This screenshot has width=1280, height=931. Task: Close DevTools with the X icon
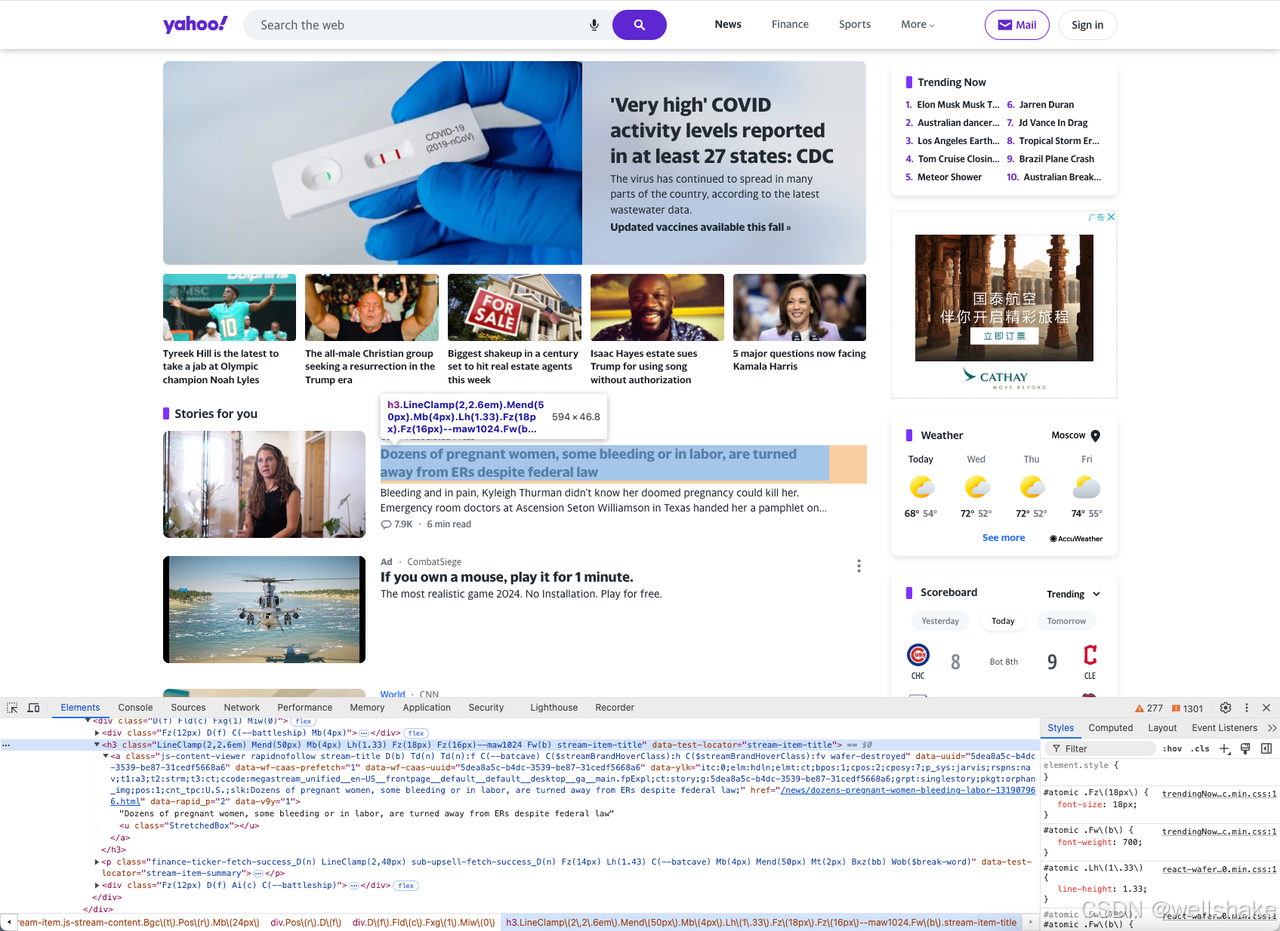pos(1266,707)
